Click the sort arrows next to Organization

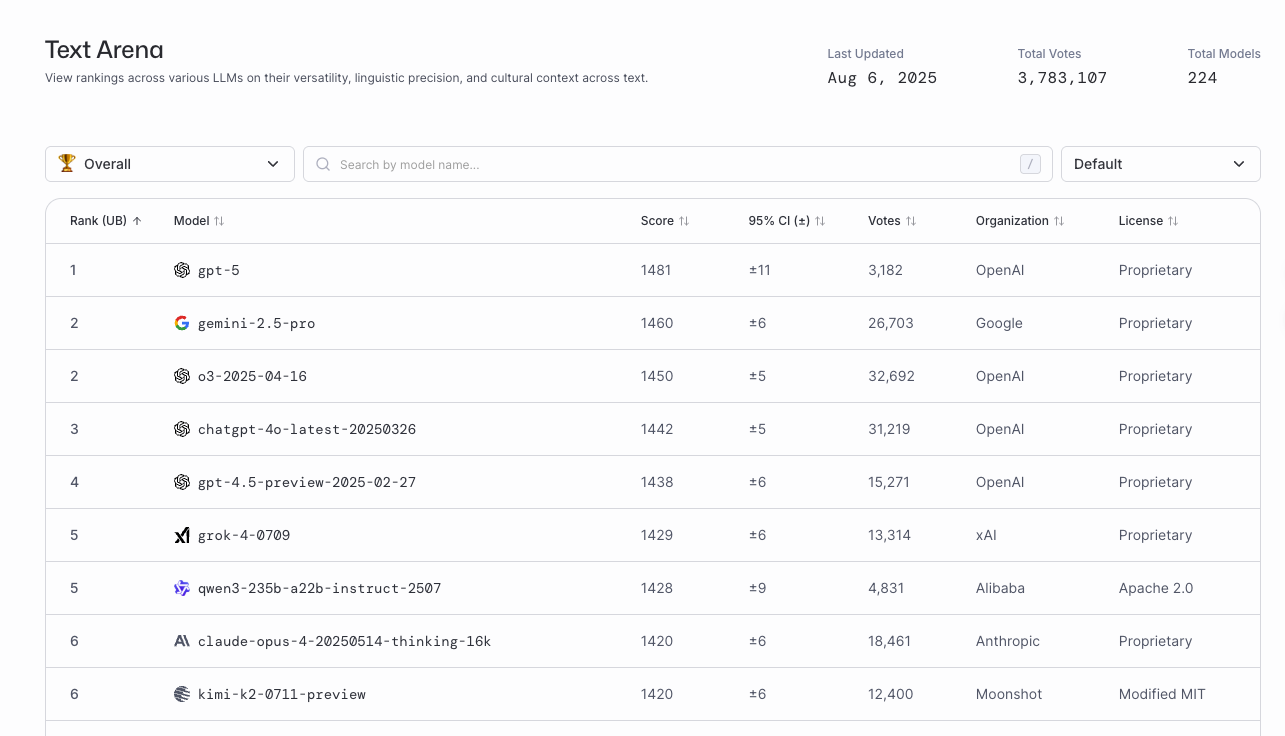pyautogui.click(x=1059, y=221)
